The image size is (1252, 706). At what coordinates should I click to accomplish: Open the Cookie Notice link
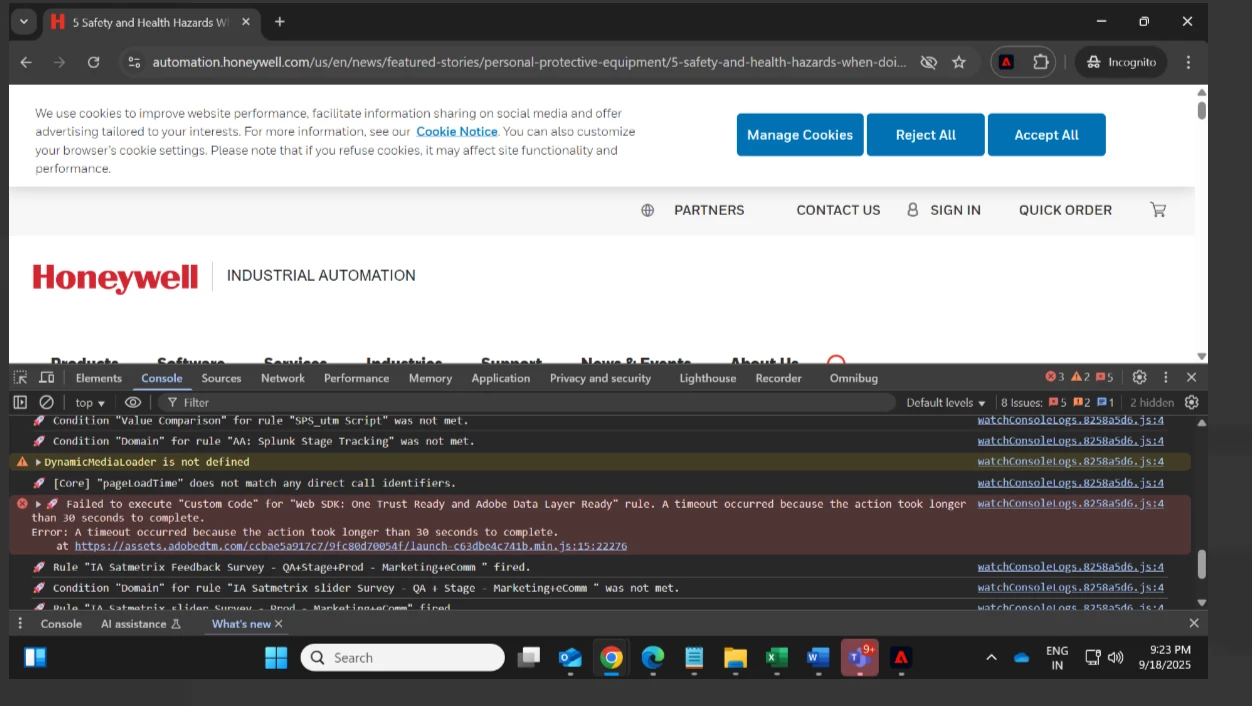point(457,131)
